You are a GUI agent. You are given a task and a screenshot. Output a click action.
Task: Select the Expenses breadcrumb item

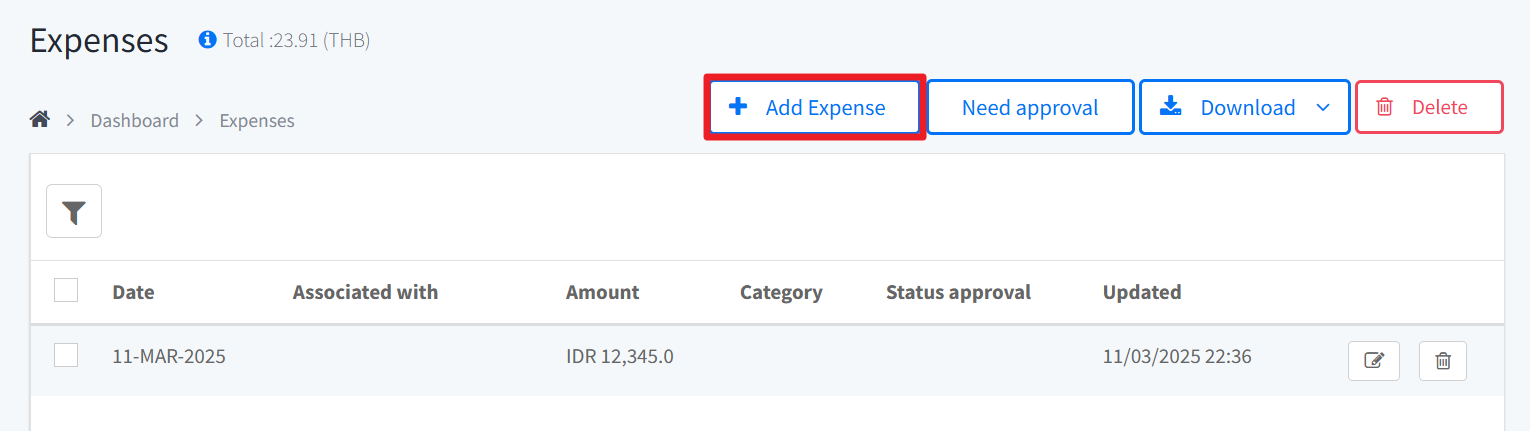coord(257,121)
